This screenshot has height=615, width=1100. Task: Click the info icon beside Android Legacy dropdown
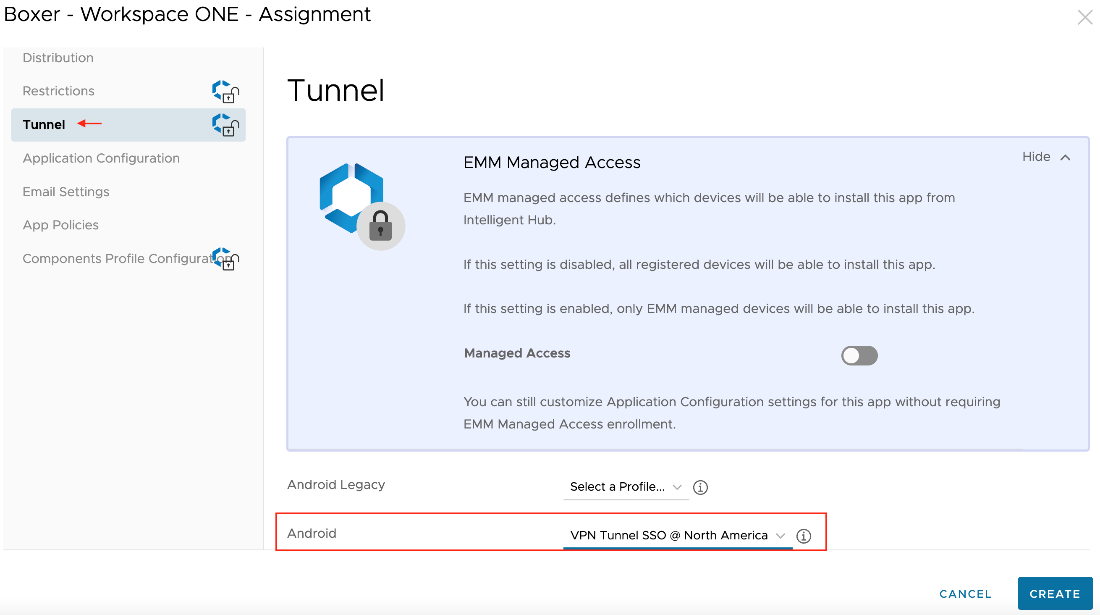tap(700, 487)
